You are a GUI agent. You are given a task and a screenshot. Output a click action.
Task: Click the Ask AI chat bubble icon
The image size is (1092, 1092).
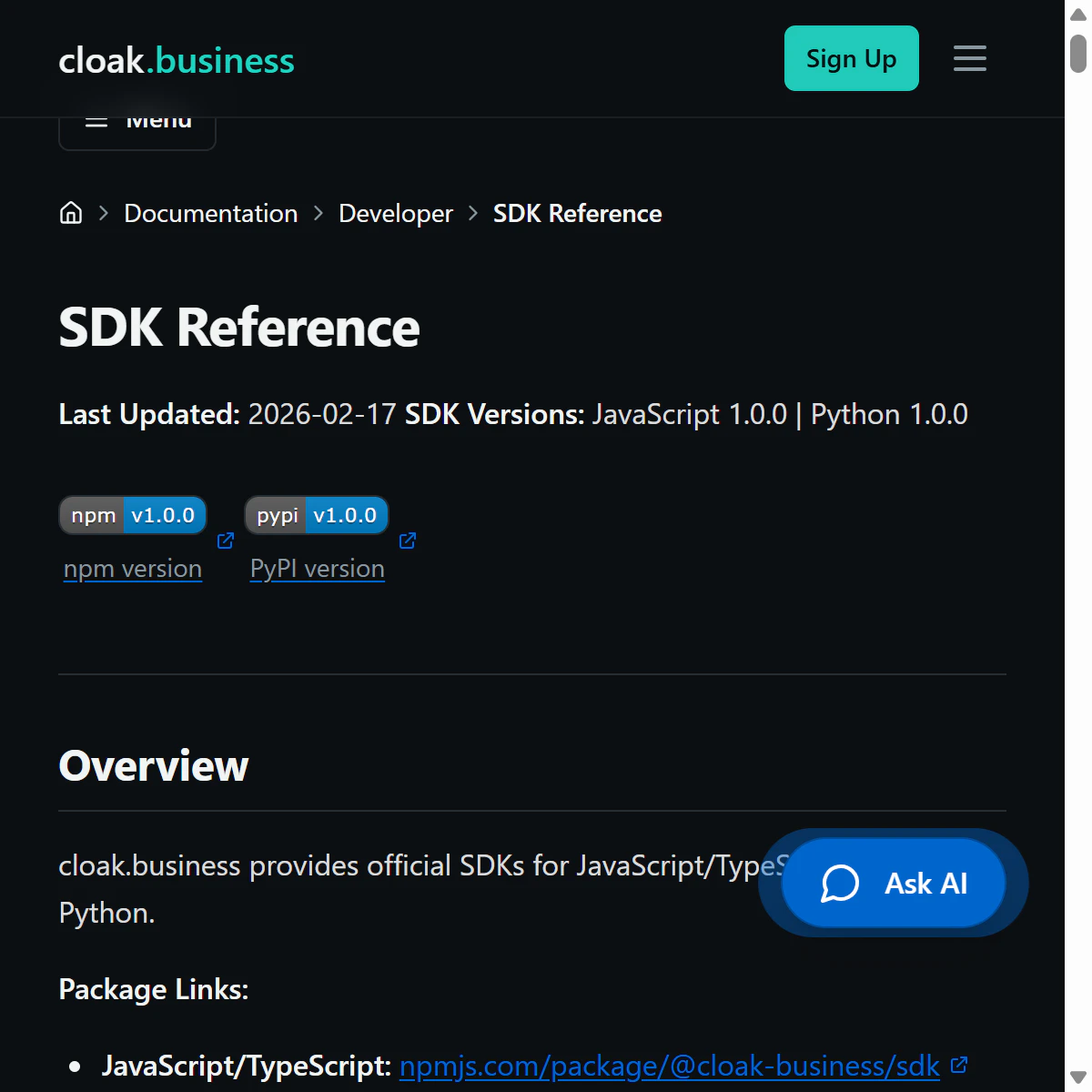coord(839,883)
